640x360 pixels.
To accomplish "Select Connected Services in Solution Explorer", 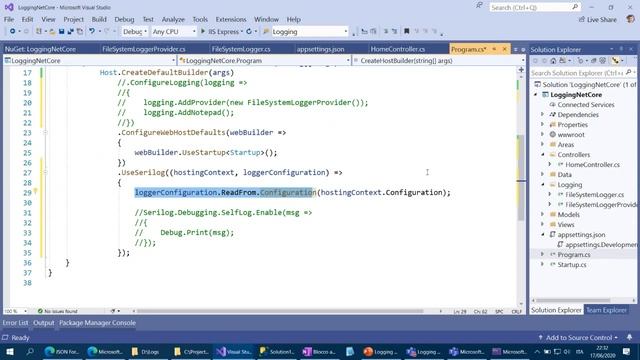I will point(585,104).
